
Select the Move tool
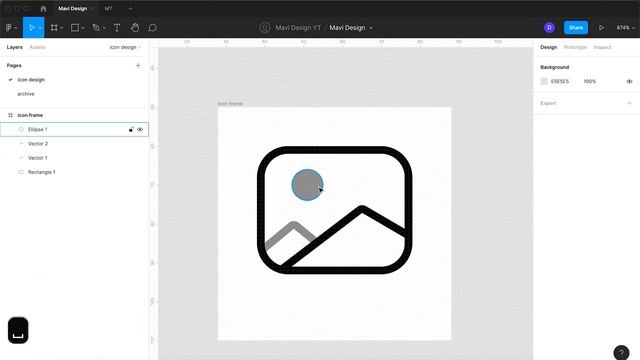(31, 28)
